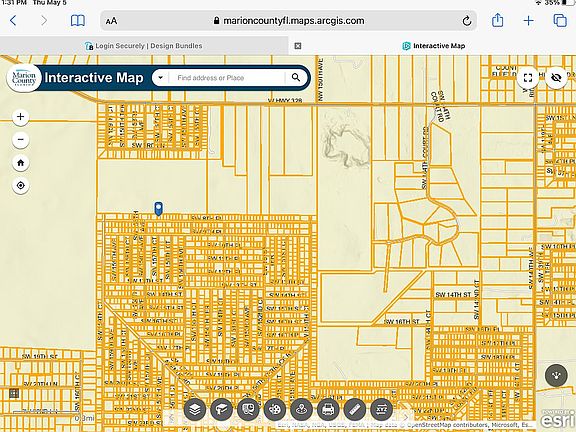Open the location pin widget in toolbar
This screenshot has width=576, height=432.
302,409
